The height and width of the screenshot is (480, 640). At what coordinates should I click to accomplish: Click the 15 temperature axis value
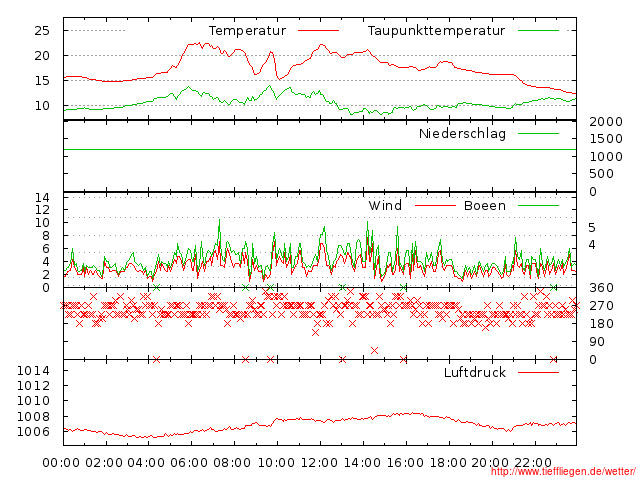pyautogui.click(x=42, y=80)
